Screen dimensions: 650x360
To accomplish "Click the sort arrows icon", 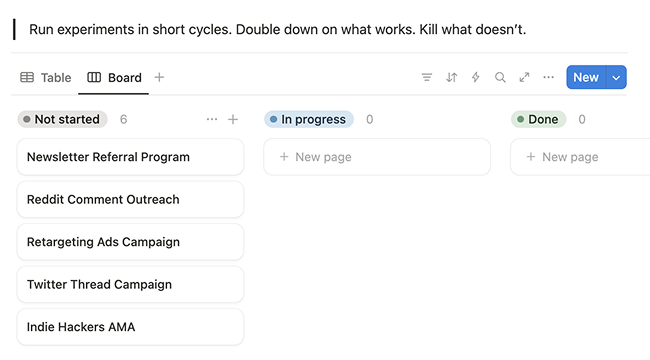I will tap(451, 77).
